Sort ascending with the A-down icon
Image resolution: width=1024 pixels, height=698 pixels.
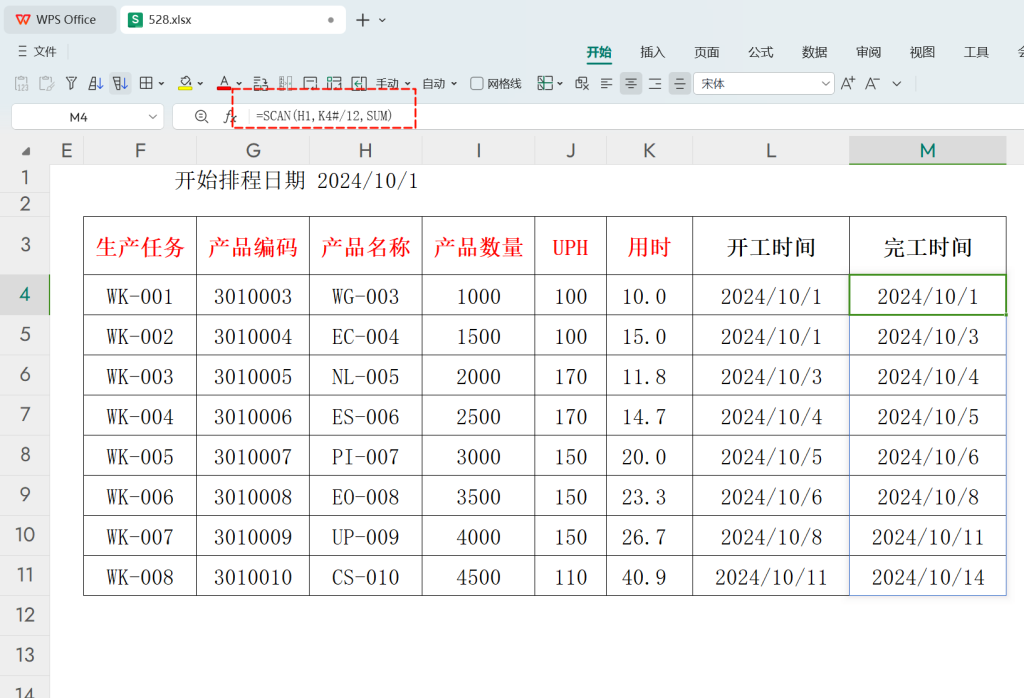coord(95,84)
